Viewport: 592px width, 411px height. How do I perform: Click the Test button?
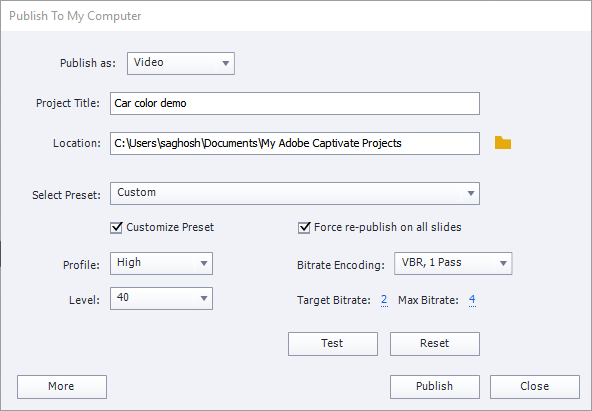click(x=333, y=344)
